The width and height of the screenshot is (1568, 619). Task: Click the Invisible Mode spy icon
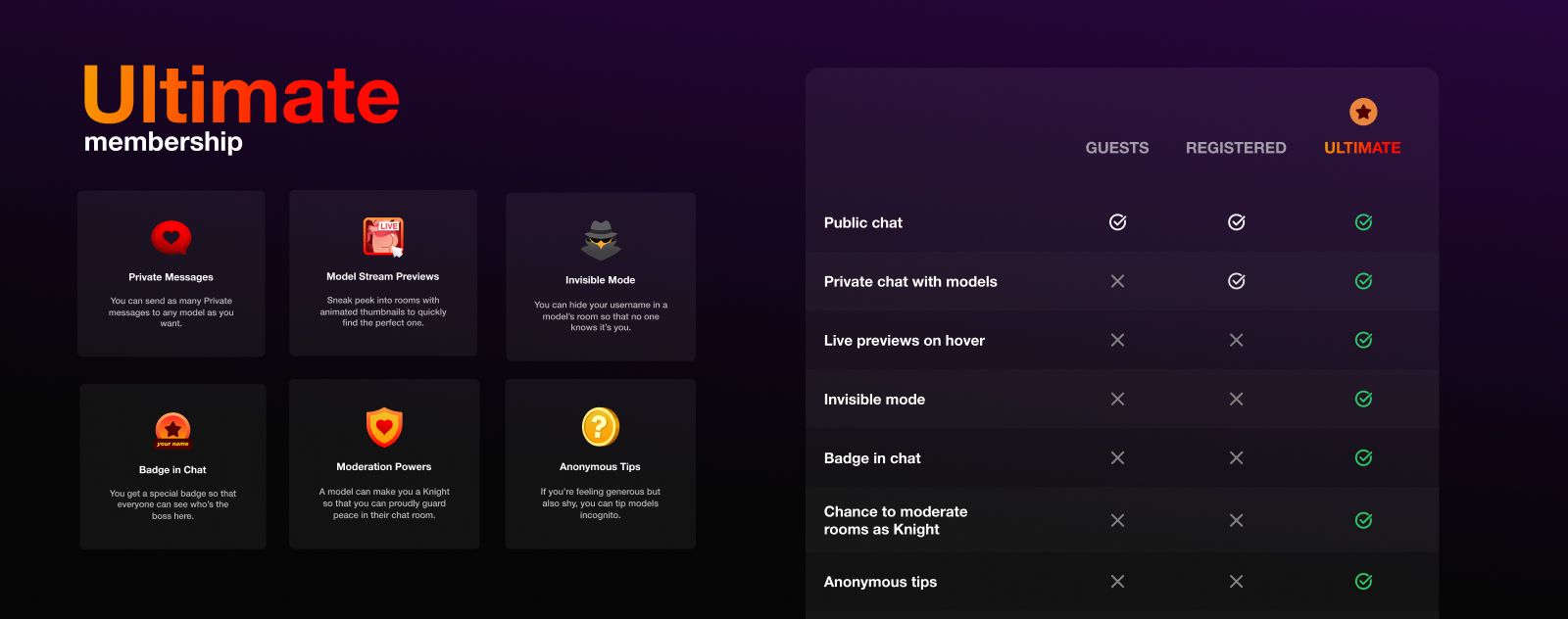[x=601, y=240]
